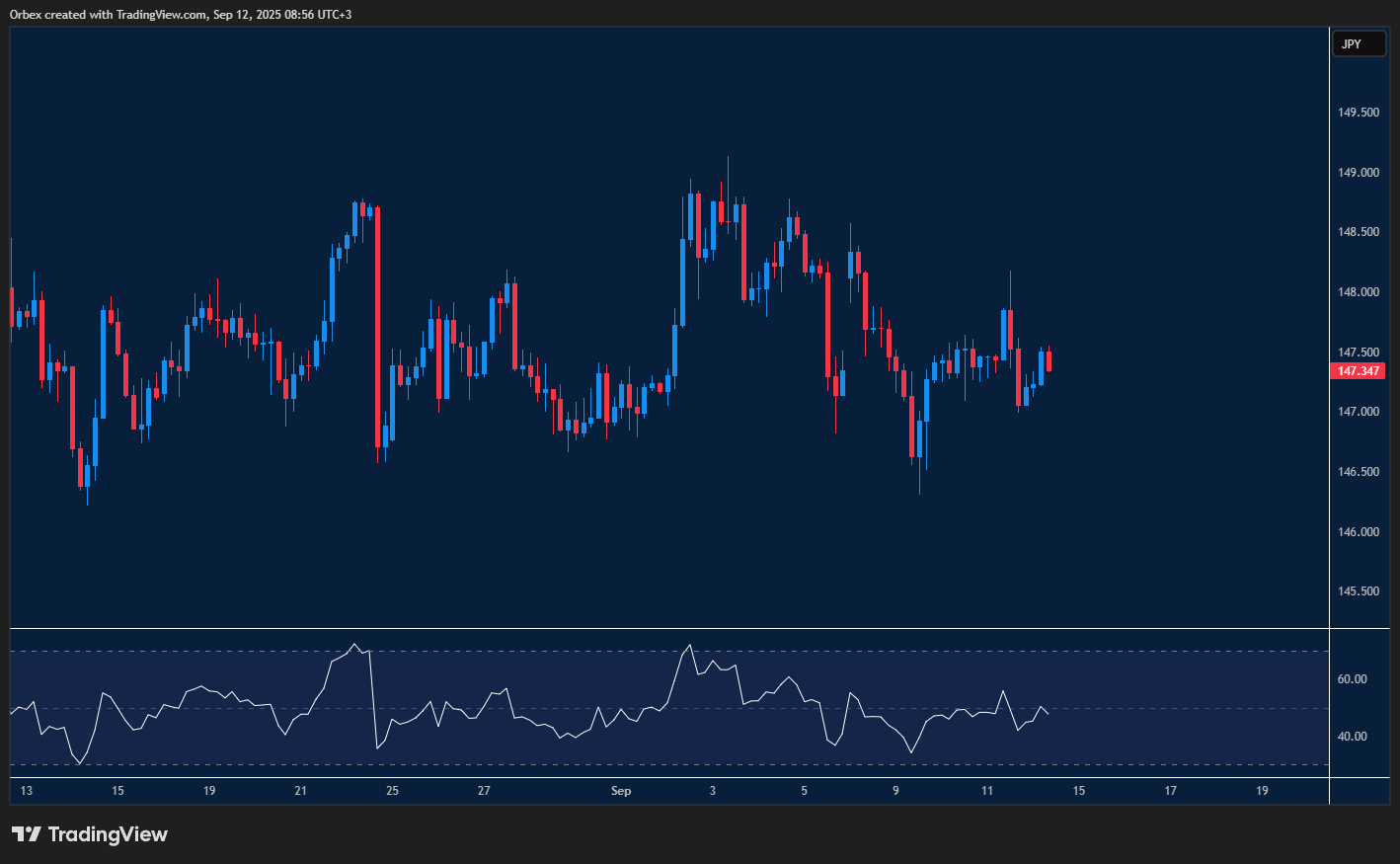Click the Orbex TradingView.com header caption
The height and width of the screenshot is (864, 1400).
click(181, 15)
